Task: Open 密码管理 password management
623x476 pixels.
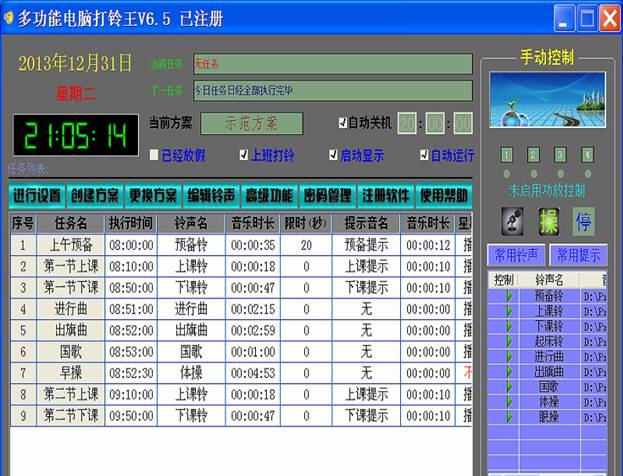Action: [327, 196]
